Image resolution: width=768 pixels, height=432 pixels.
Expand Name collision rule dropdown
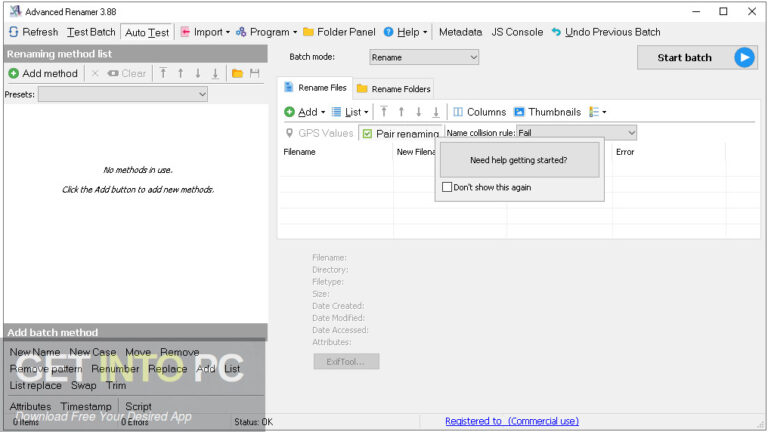tap(577, 133)
